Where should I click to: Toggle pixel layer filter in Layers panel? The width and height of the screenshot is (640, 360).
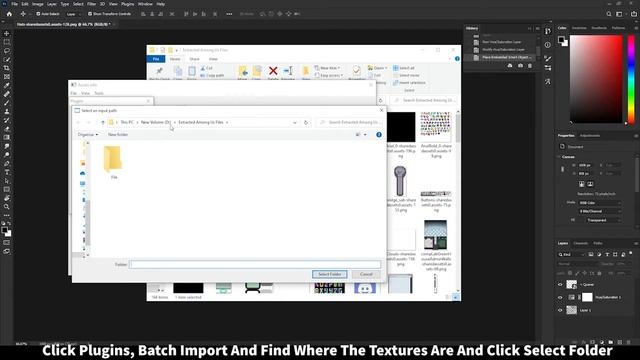click(x=591, y=254)
